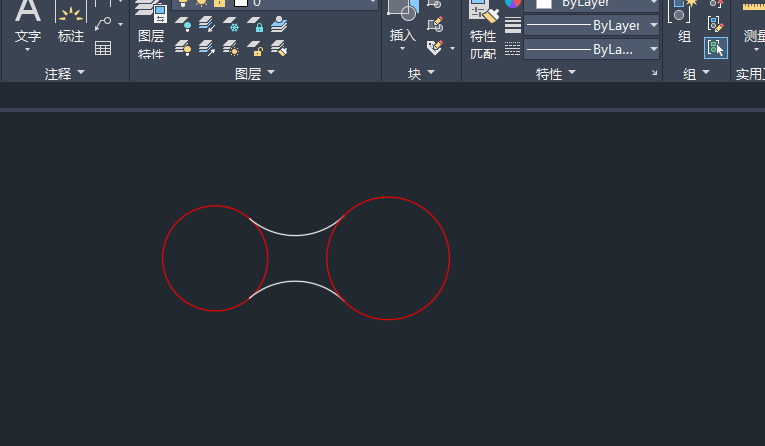Toggle group selection on/off
This screenshot has height=446, width=765.
716,48
